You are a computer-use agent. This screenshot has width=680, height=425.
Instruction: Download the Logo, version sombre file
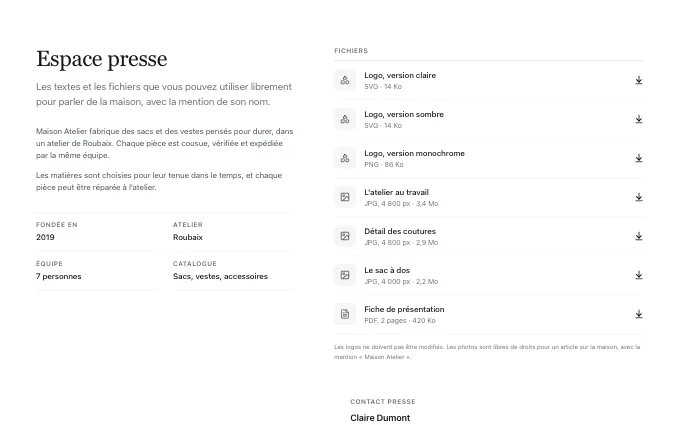[639, 119]
